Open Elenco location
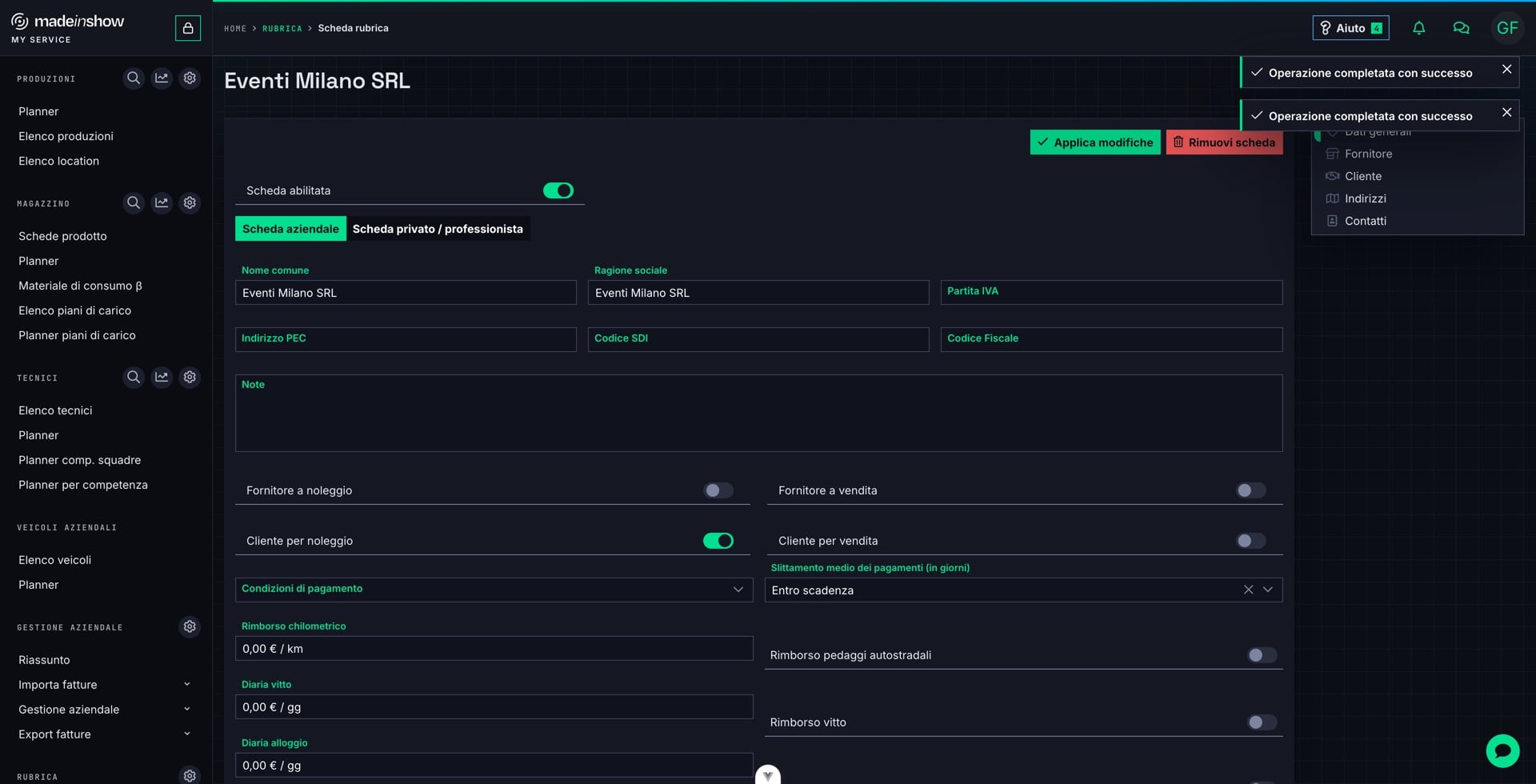The width and height of the screenshot is (1536, 784). (58, 161)
